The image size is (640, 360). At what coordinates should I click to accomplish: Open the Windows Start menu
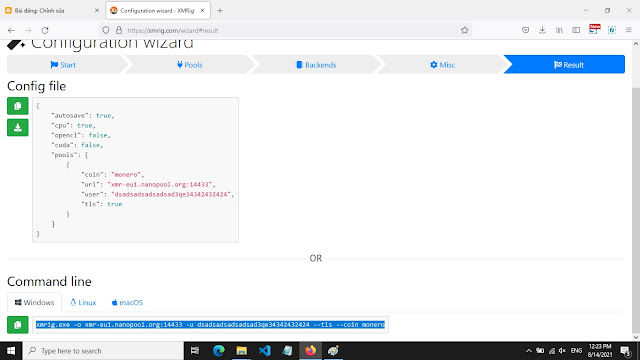coord(11,351)
